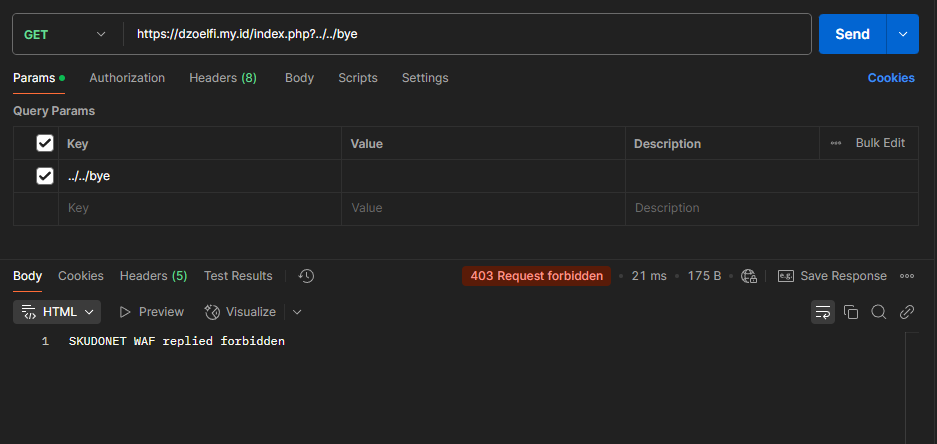Copy response body with copy icon
The image size is (937, 444).
[851, 312]
